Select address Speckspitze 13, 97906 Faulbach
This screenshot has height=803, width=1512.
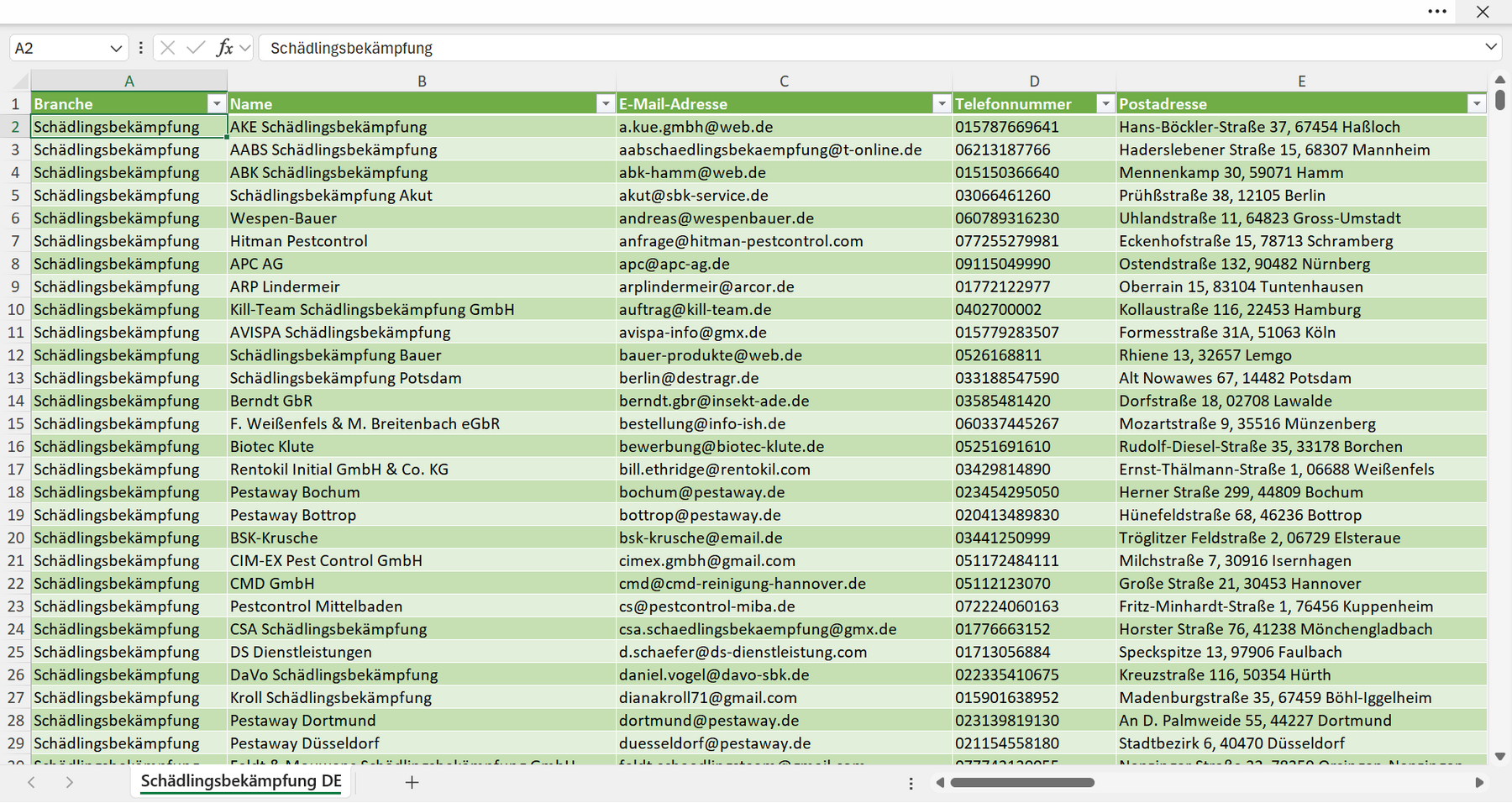[x=1301, y=652]
